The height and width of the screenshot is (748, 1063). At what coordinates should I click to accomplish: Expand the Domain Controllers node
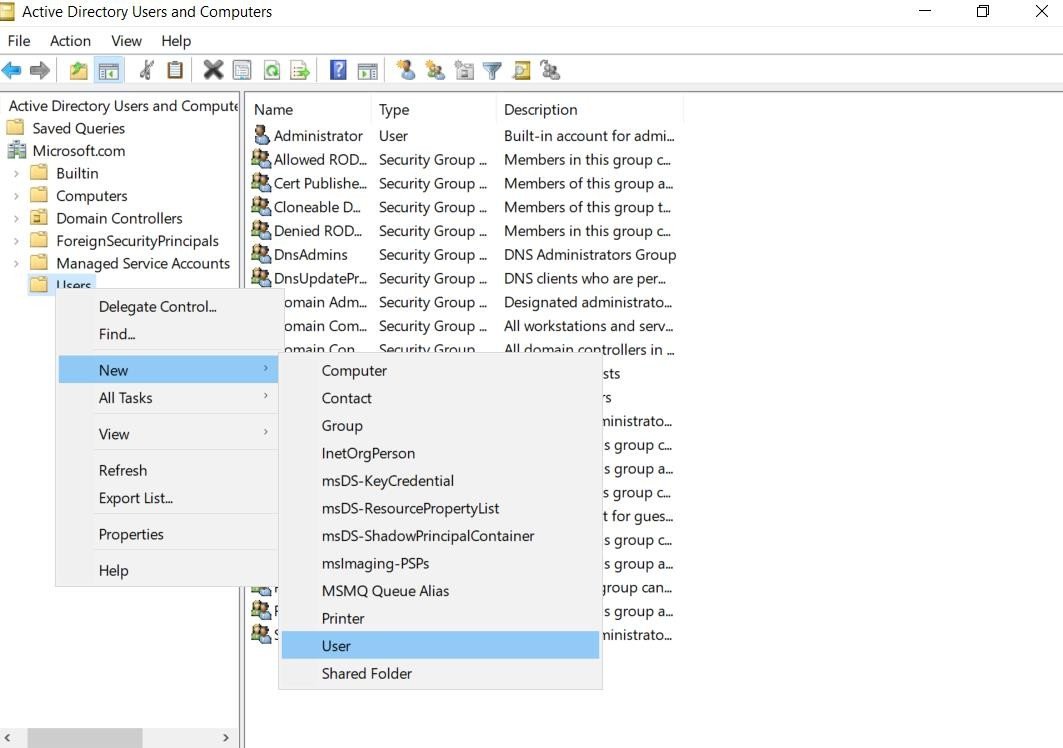coord(16,218)
